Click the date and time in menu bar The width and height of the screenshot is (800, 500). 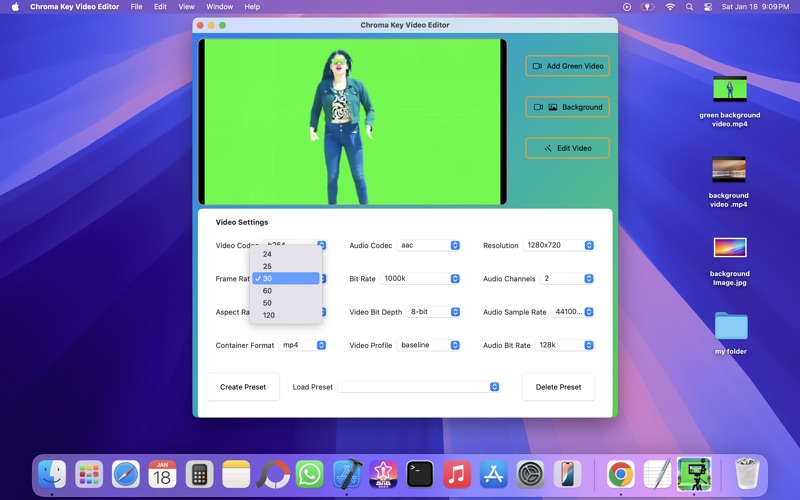[x=755, y=7]
